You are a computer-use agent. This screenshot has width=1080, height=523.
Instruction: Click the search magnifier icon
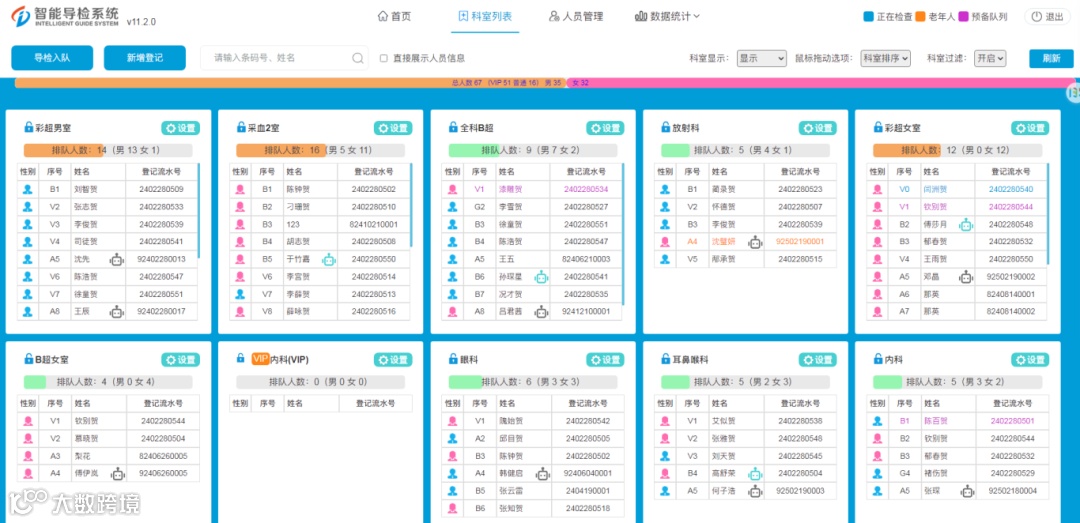(358, 58)
